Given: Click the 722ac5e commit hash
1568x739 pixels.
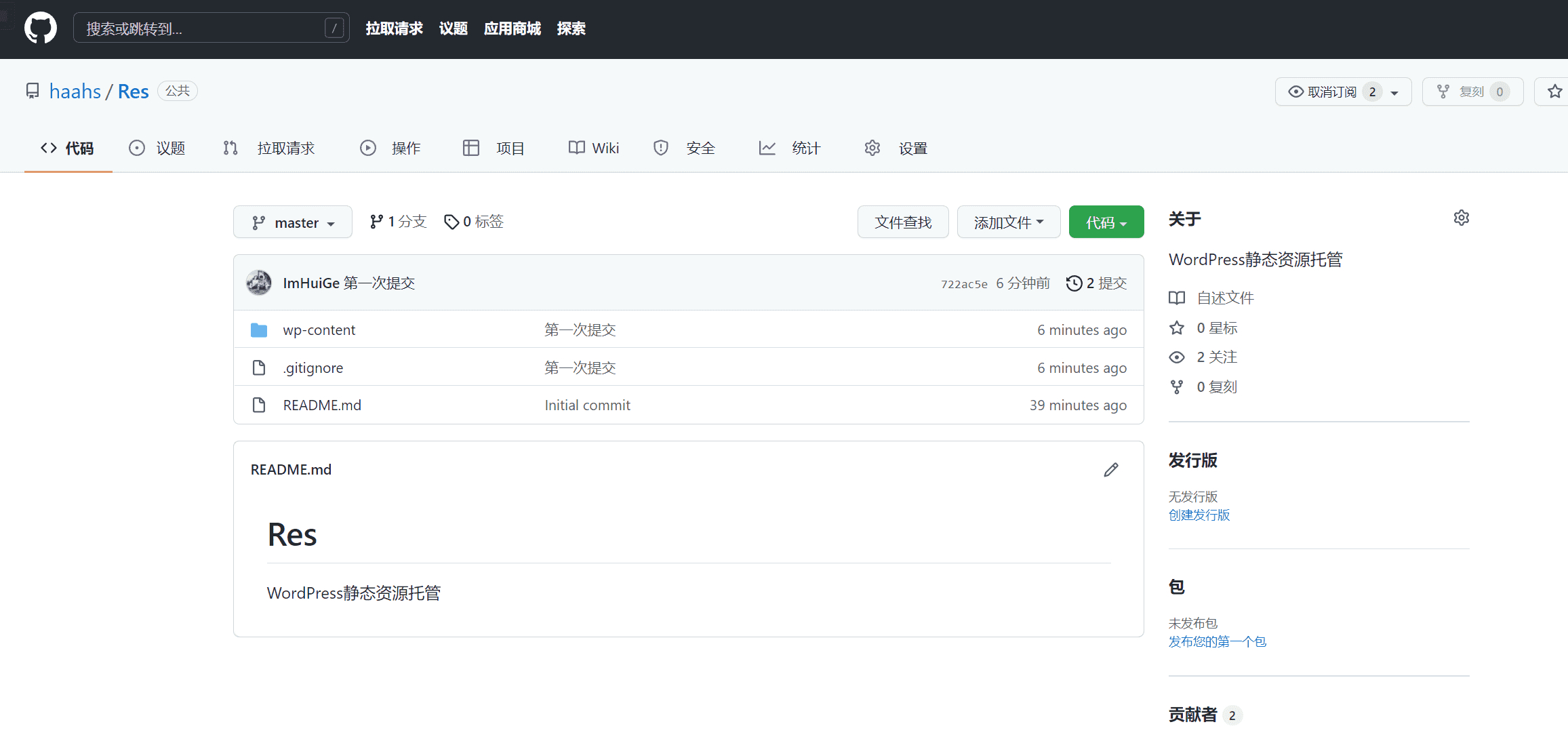Looking at the screenshot, I should click(963, 284).
